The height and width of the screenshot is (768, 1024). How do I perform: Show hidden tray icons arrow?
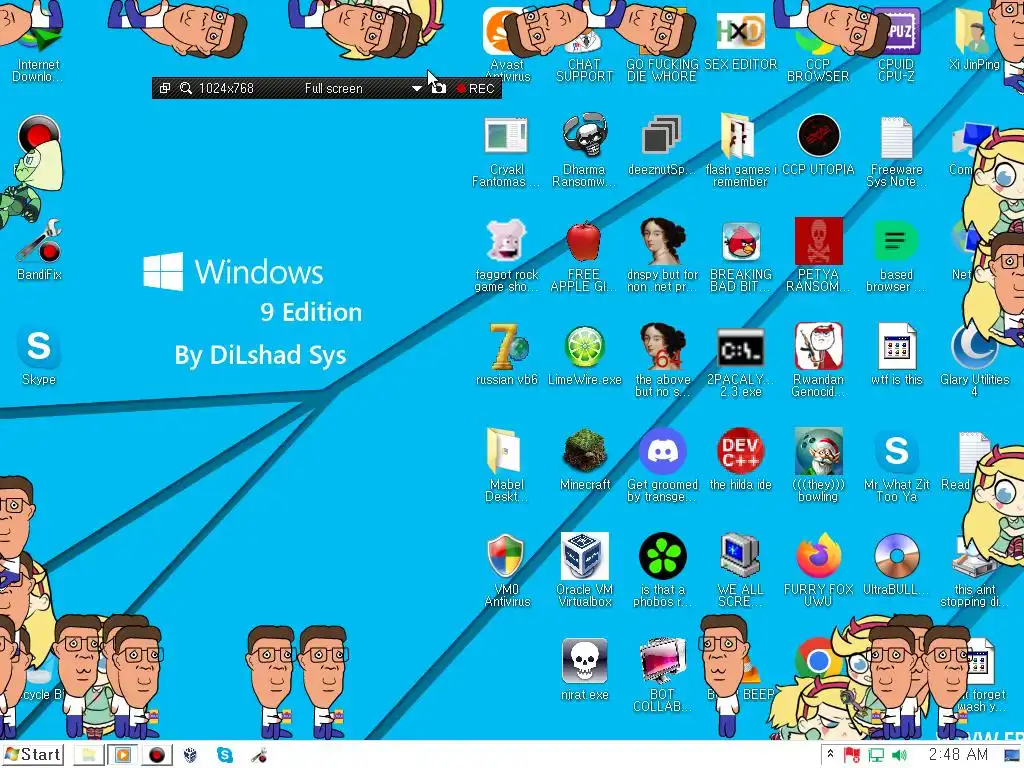830,754
